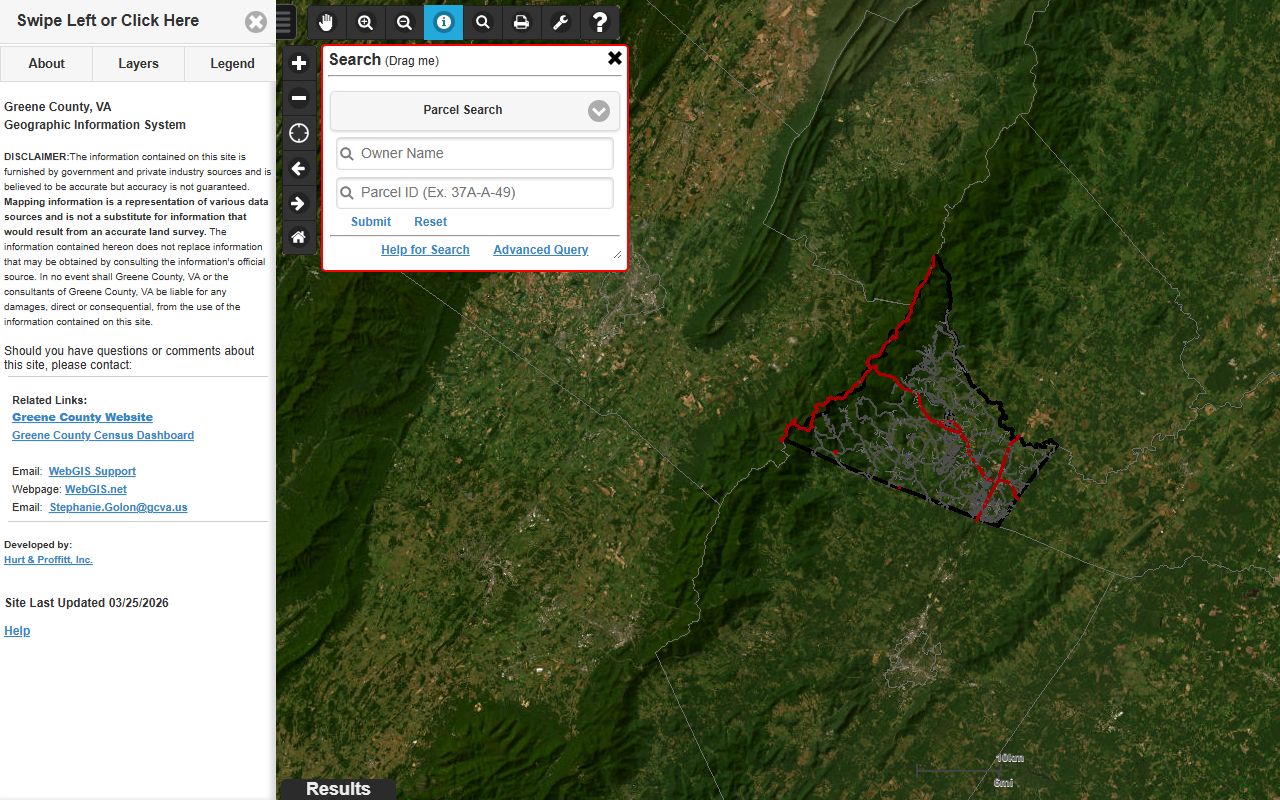Click the Parcel ID input field

(x=475, y=192)
